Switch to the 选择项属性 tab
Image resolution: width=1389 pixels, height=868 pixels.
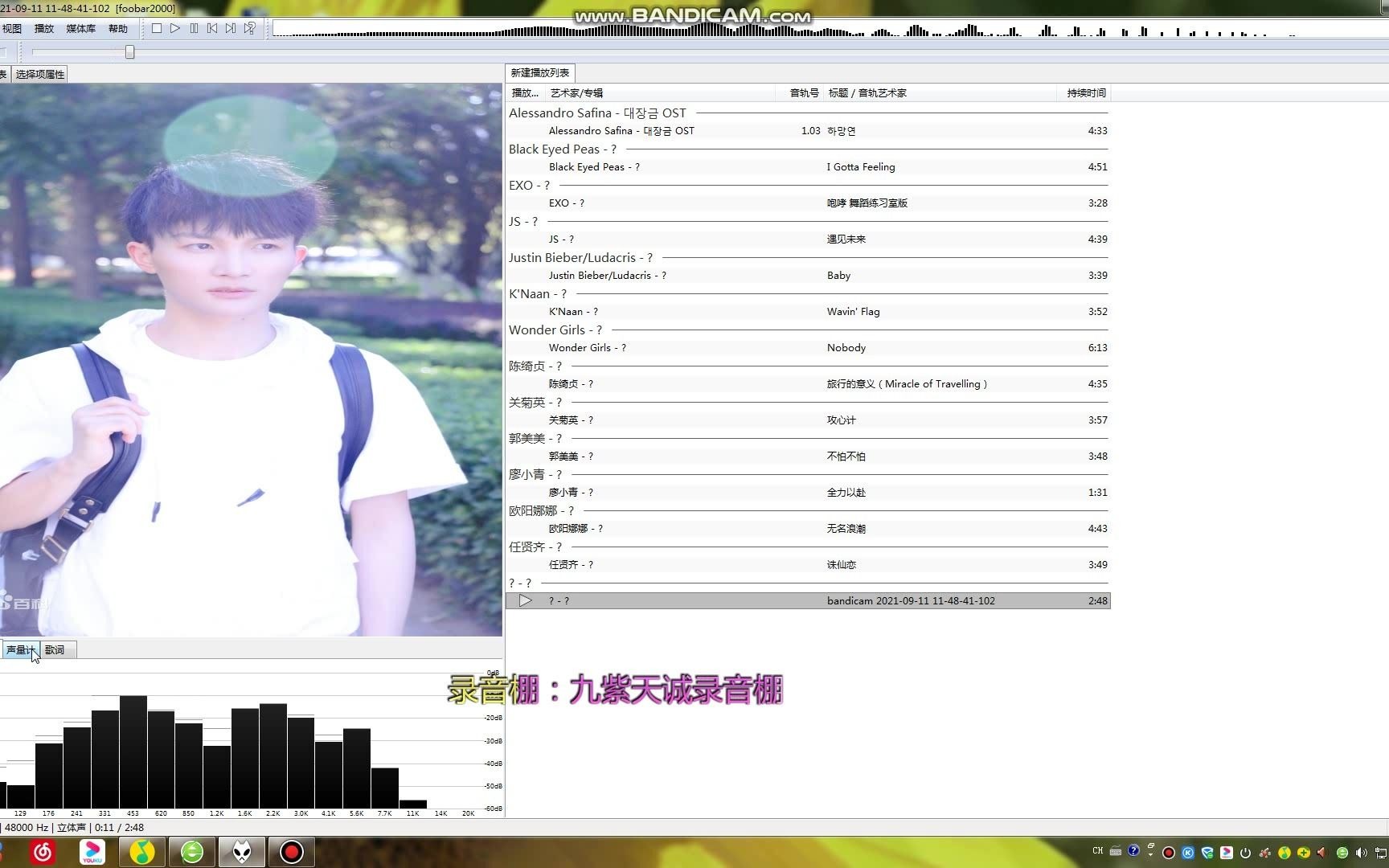pyautogui.click(x=40, y=74)
